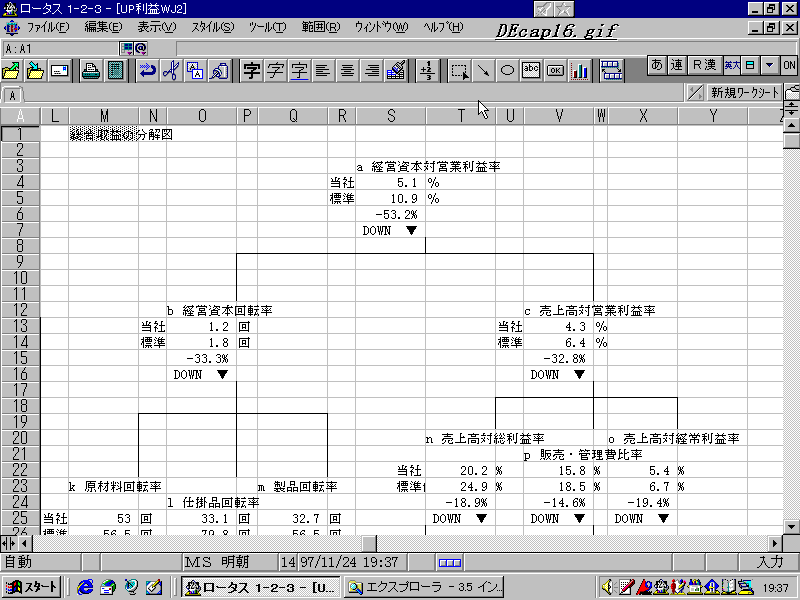Click the scissors cut icon
Image resolution: width=800 pixels, height=600 pixels.
pos(170,70)
